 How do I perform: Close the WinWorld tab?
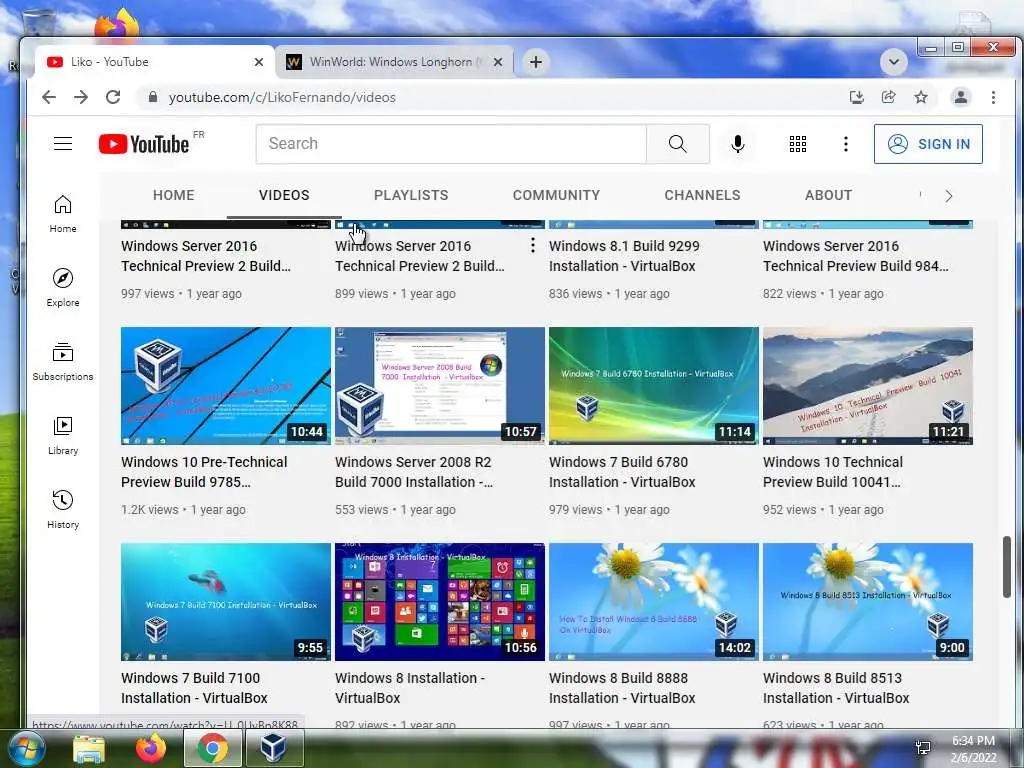click(x=498, y=62)
